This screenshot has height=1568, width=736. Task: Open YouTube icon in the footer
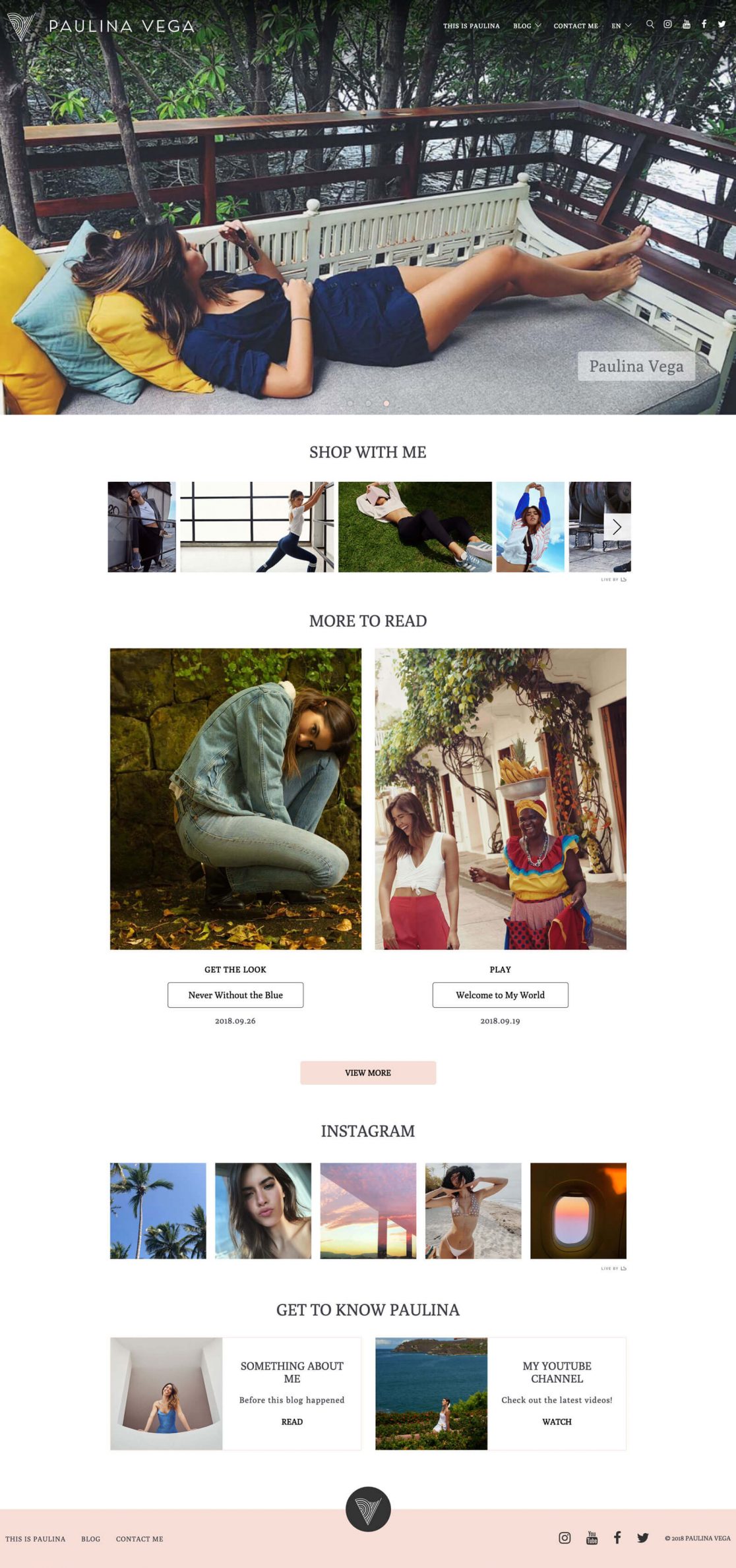coord(592,1538)
